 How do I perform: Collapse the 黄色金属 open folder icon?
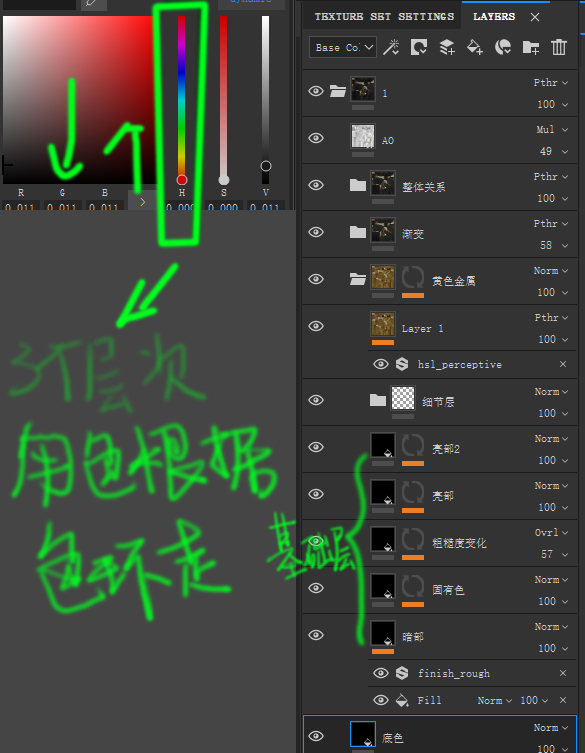click(x=358, y=279)
